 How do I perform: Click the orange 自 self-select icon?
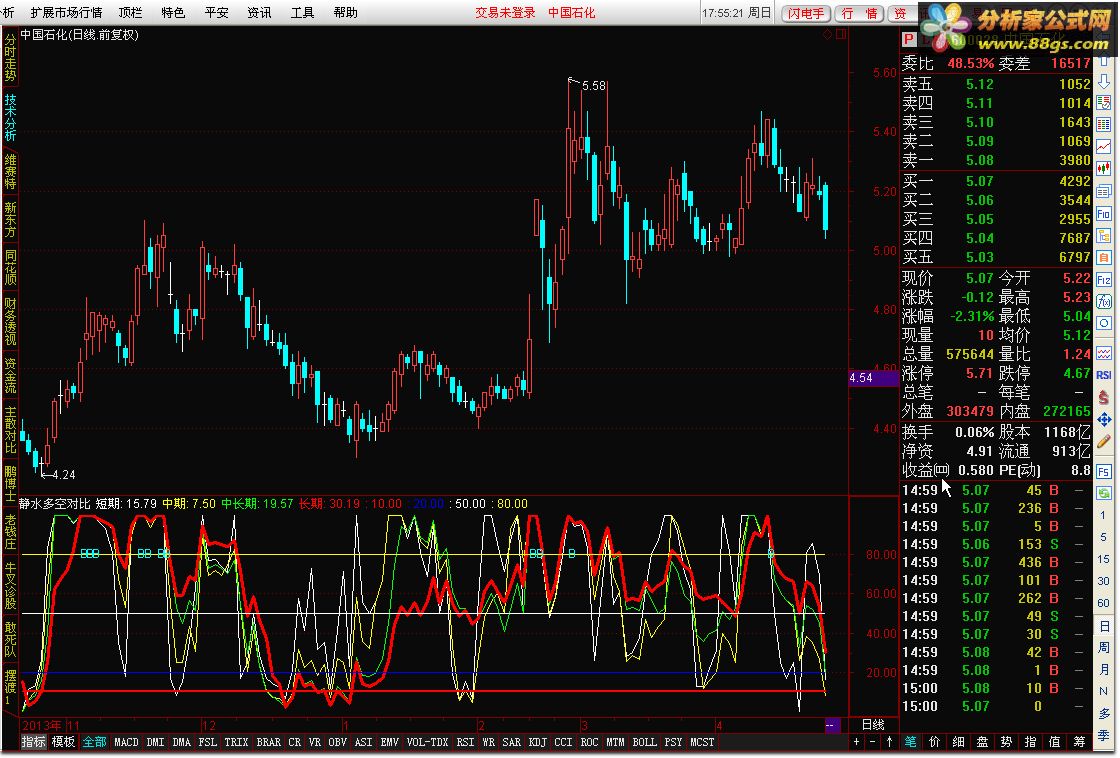pos(1104,257)
